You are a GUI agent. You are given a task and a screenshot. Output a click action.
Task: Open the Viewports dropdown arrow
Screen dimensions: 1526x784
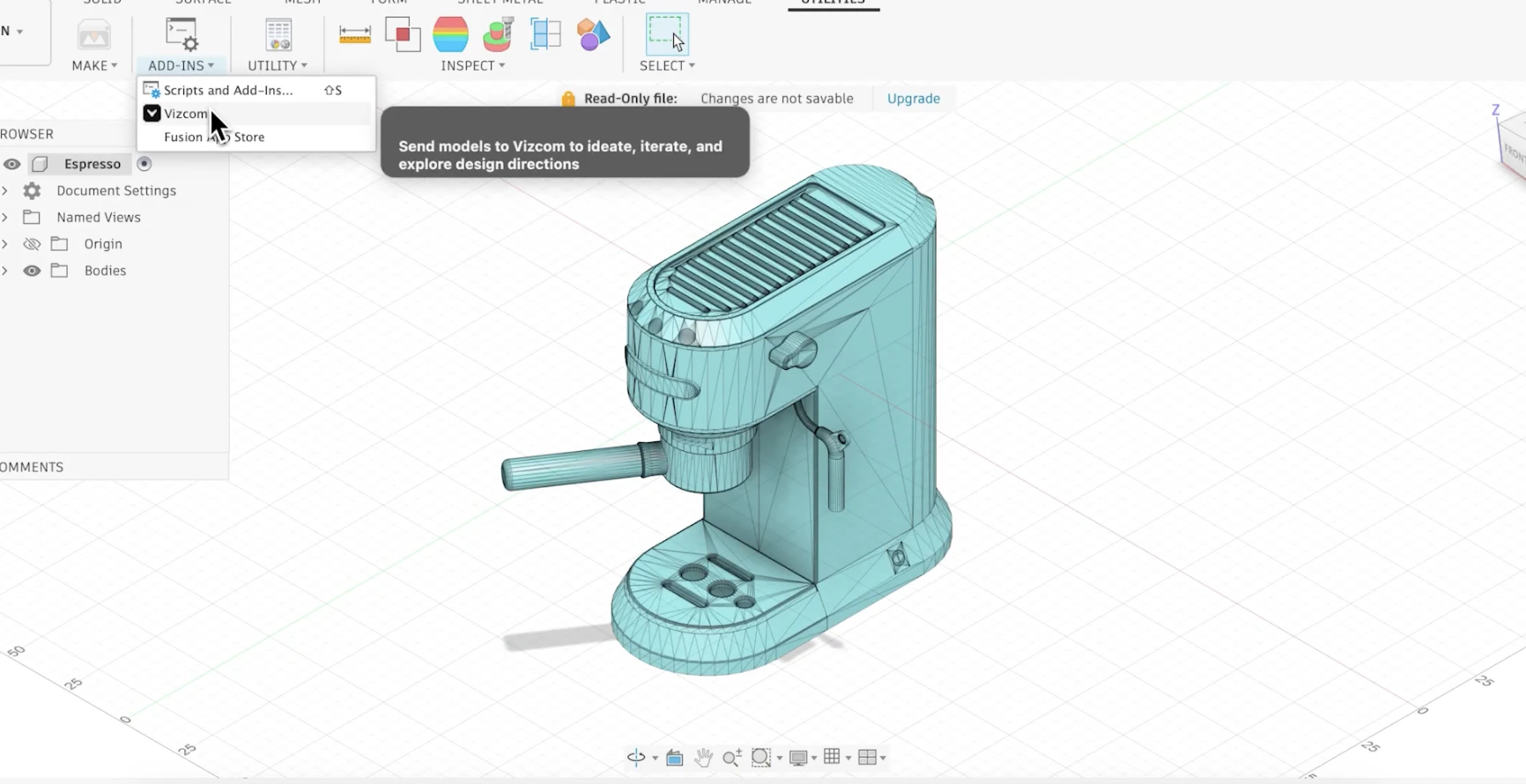pos(883,758)
